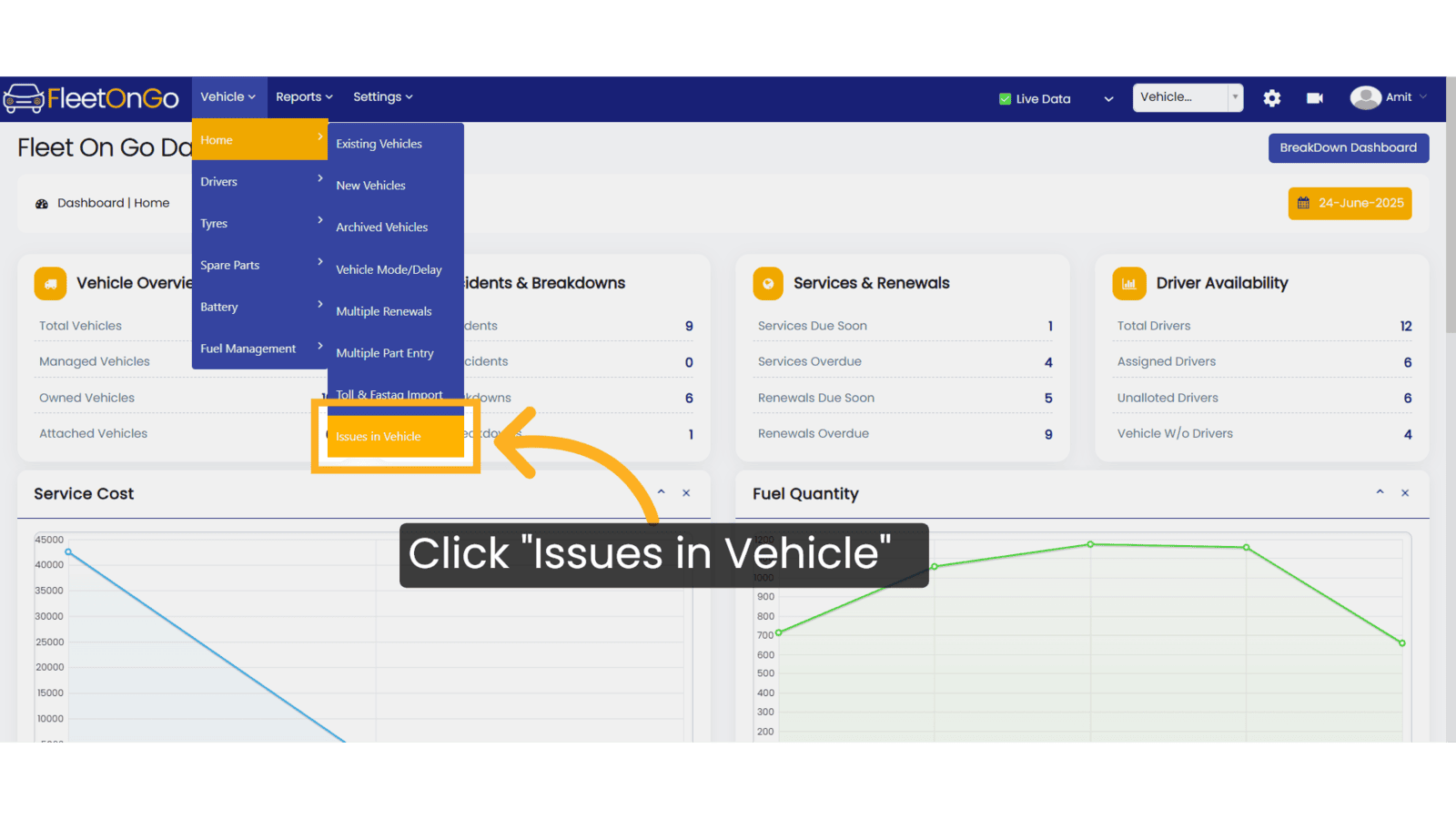Click Service Cost chart first data point
The image size is (1456, 819).
click(68, 552)
